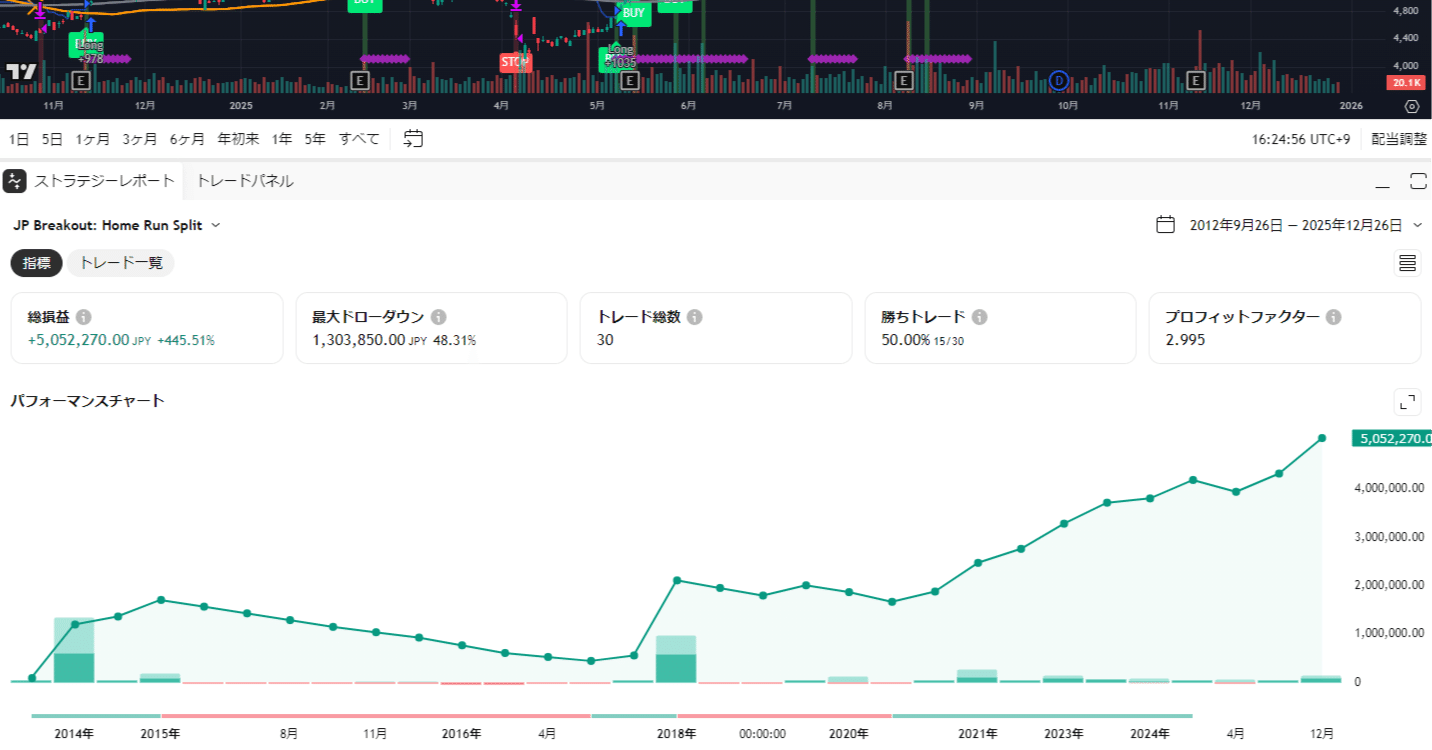Click the Long +978 trade label

point(90,51)
